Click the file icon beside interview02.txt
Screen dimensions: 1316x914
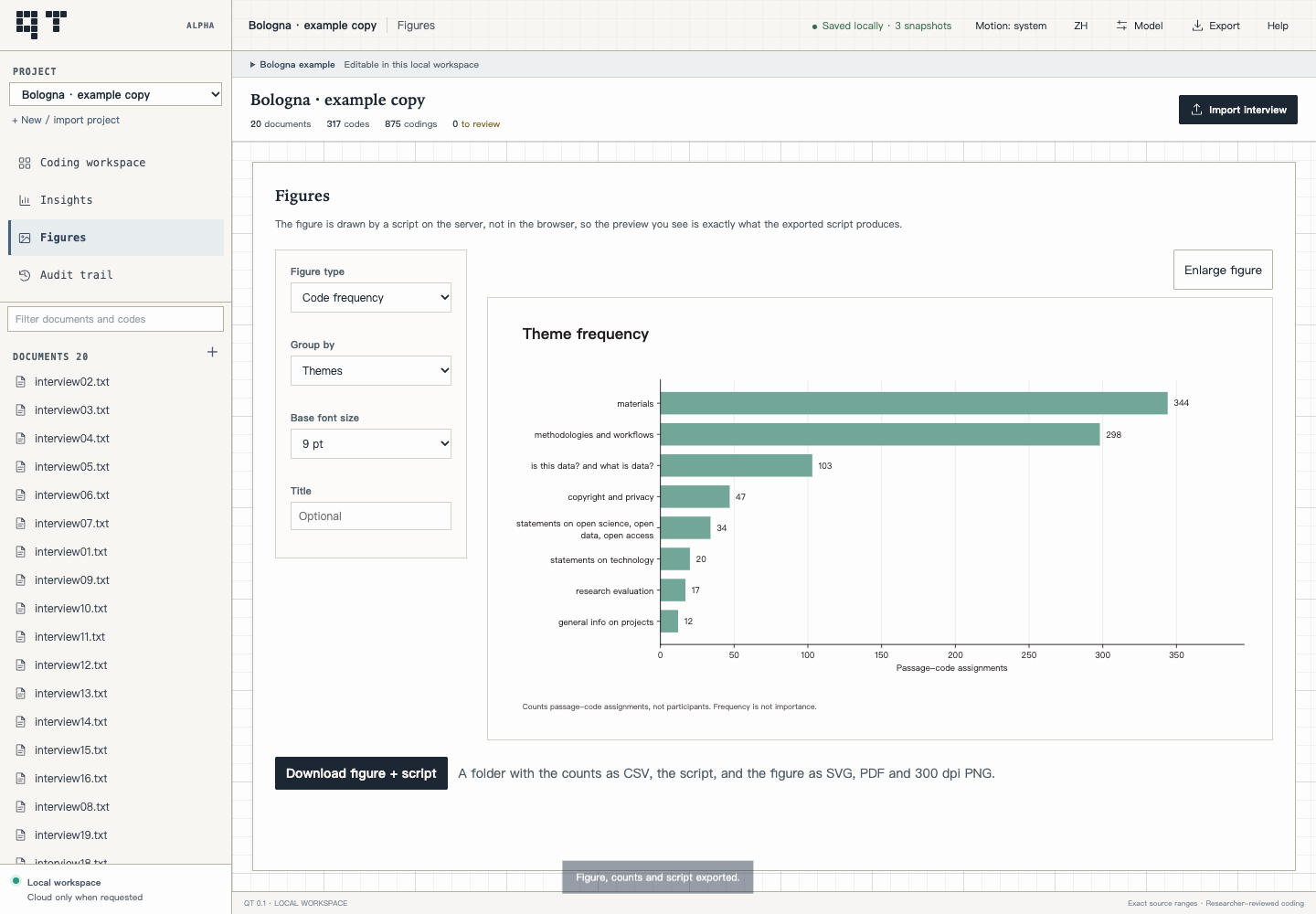pos(21,382)
